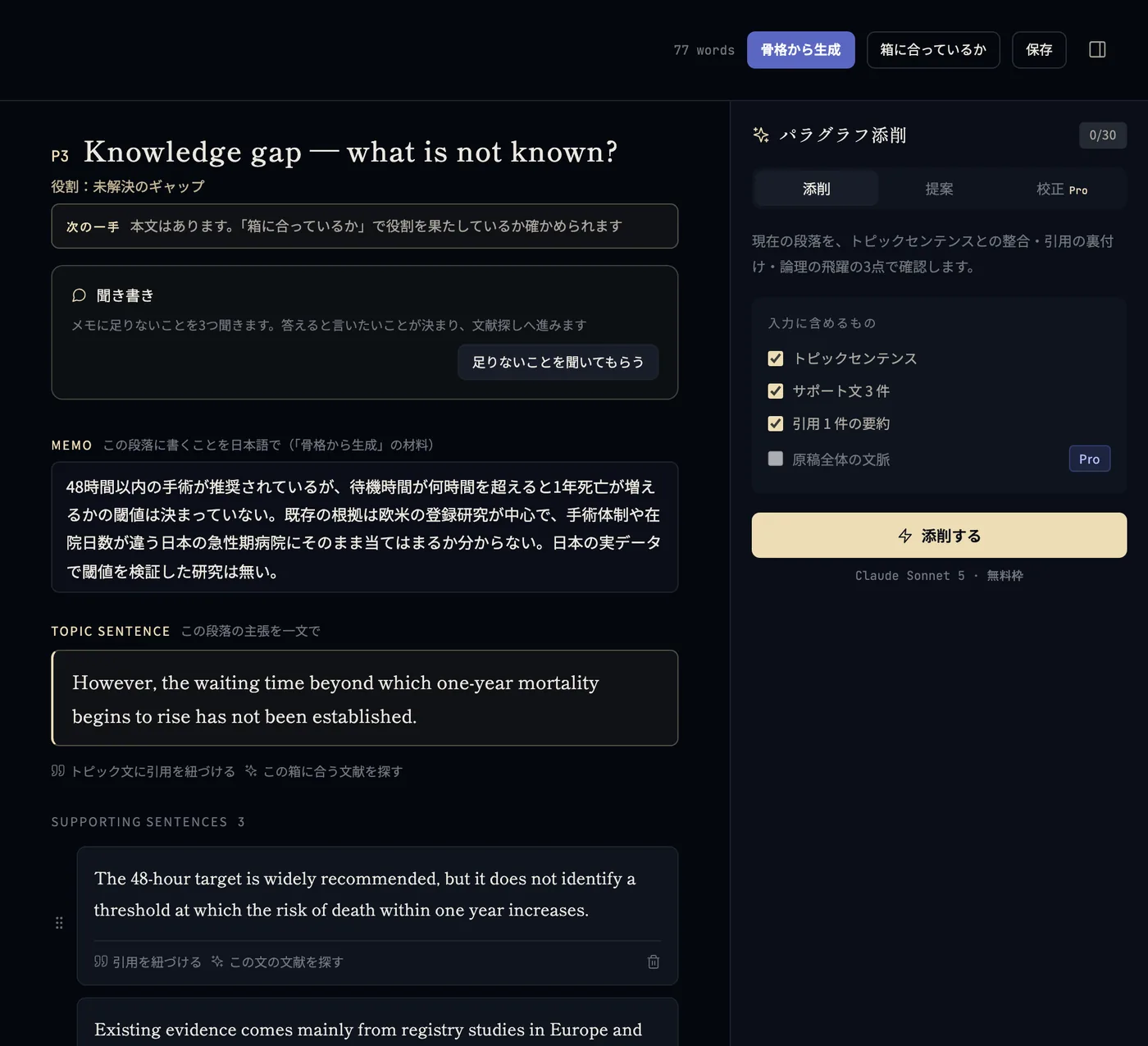Uncheck the トピックセンテンス checkbox

pos(776,359)
